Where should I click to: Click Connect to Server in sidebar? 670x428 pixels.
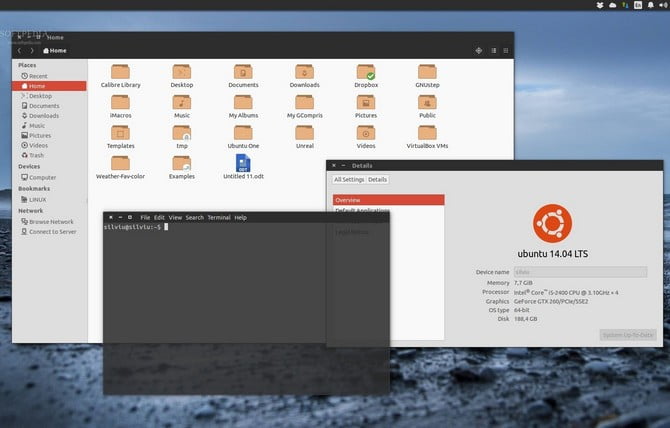50,232
